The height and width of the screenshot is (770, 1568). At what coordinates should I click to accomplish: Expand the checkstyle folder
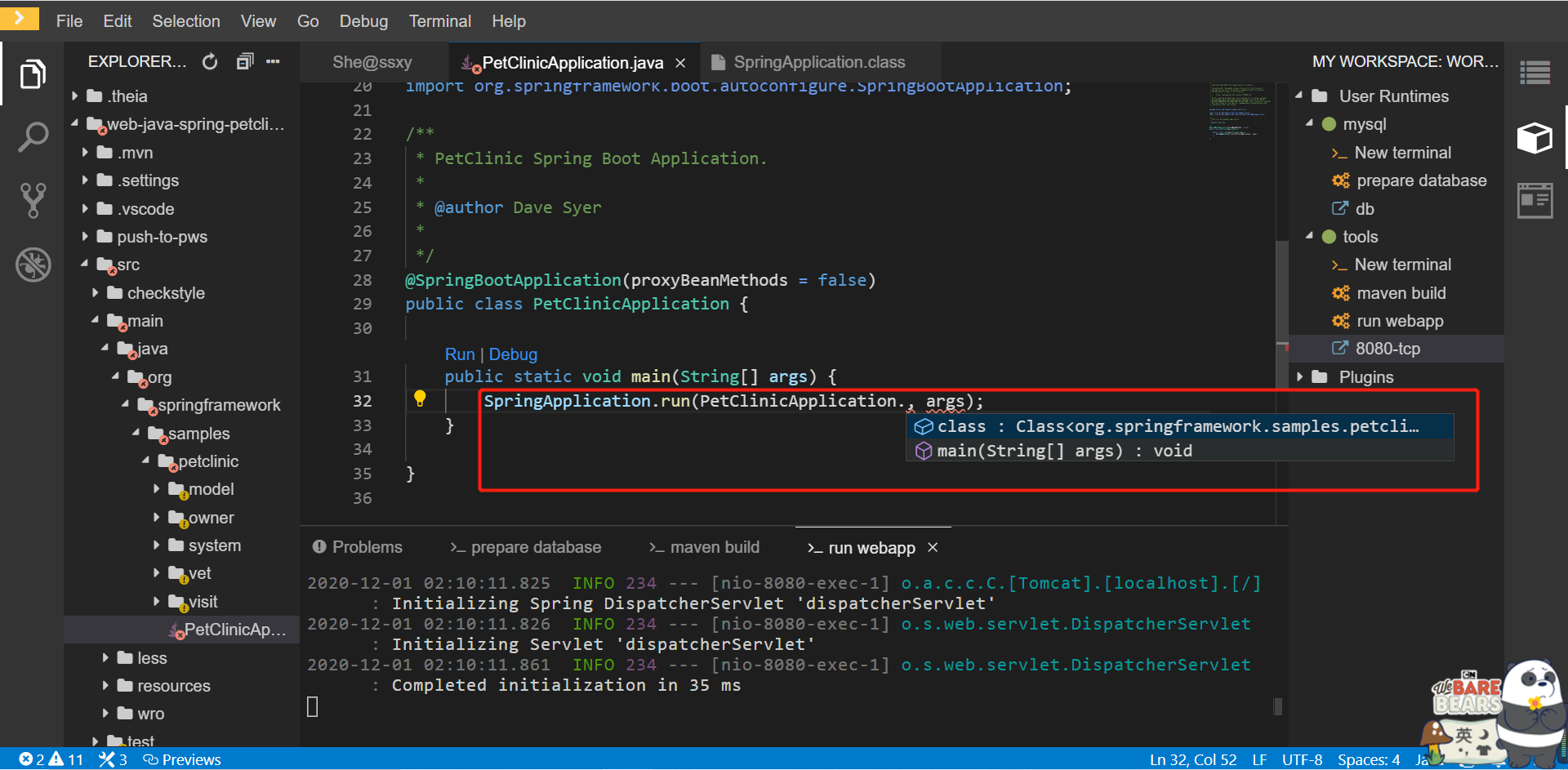[x=96, y=292]
